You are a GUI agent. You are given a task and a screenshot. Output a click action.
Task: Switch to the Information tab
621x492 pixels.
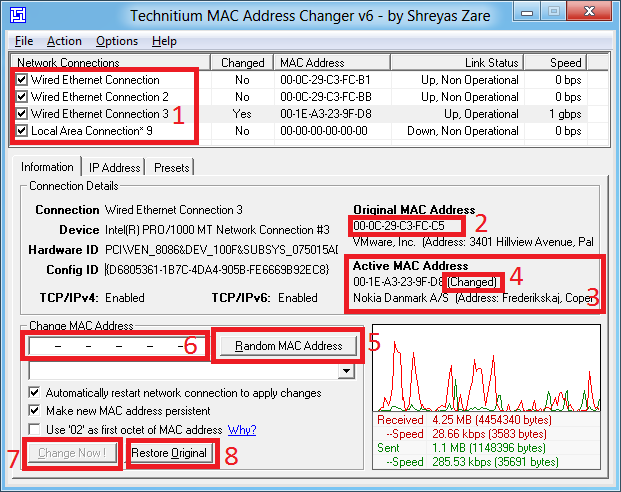point(47,167)
